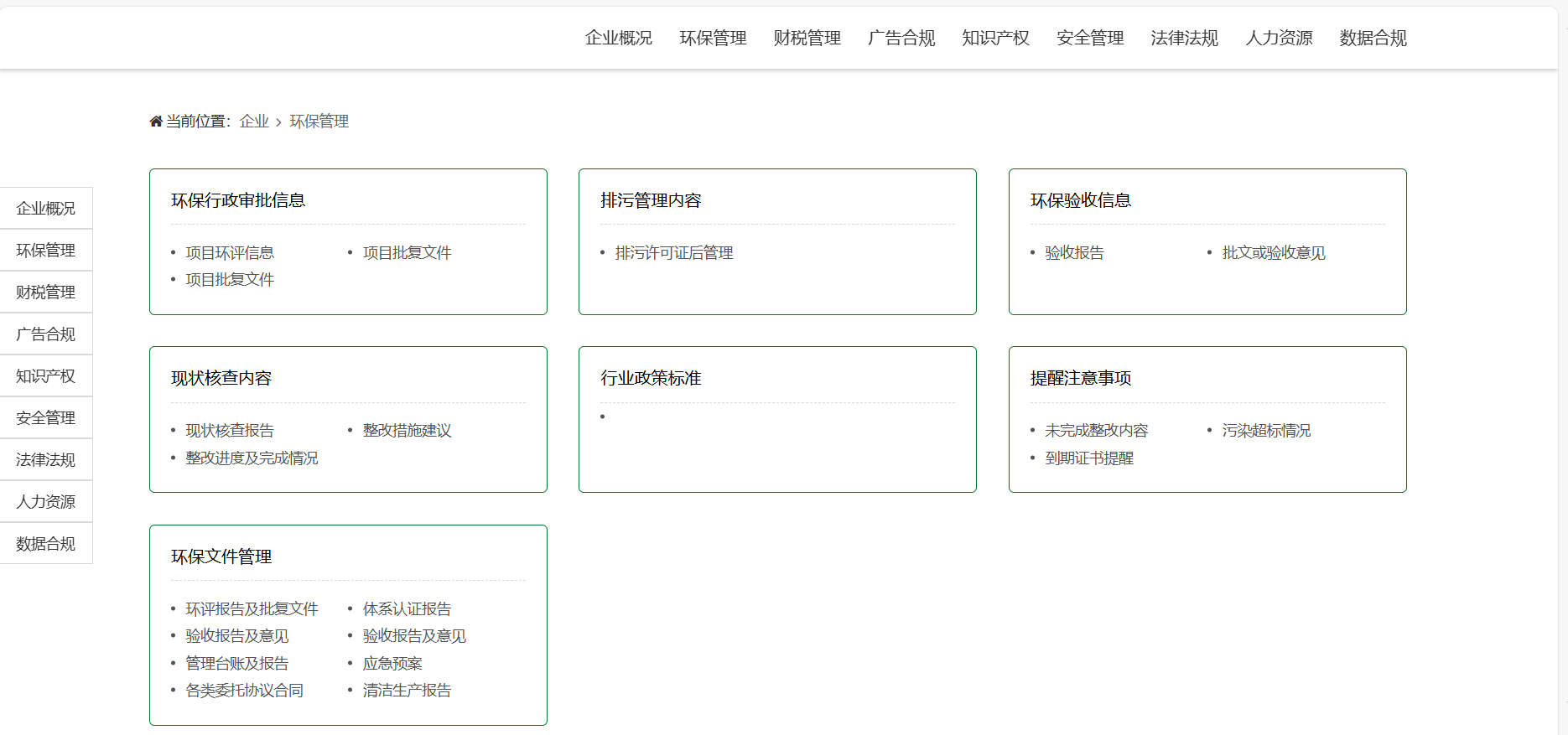Open the 整改进度及完成情况 link
1568x735 pixels.
[x=252, y=458]
